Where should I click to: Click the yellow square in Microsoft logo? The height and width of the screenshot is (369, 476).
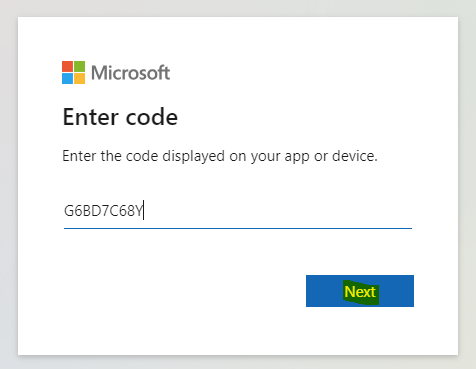79,78
